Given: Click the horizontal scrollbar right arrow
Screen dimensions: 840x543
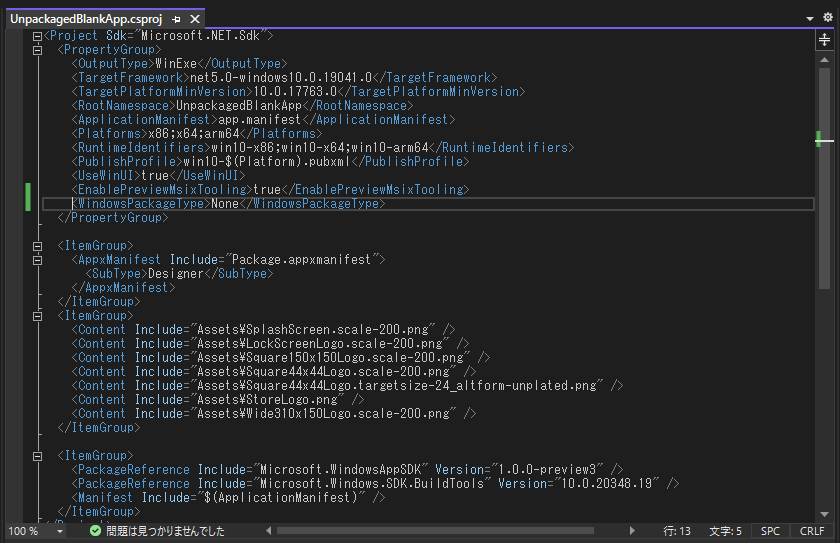Looking at the screenshot, I should coord(632,531).
